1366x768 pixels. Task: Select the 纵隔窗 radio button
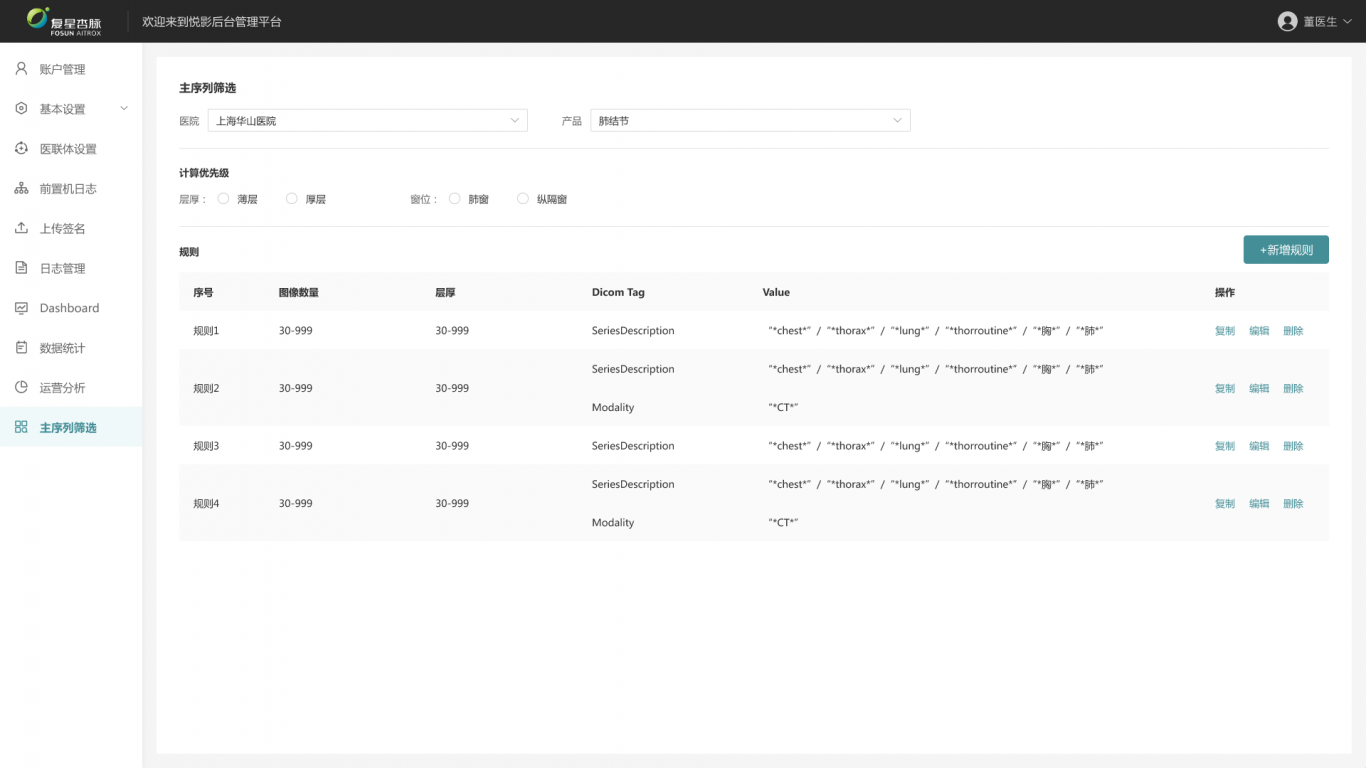point(522,199)
